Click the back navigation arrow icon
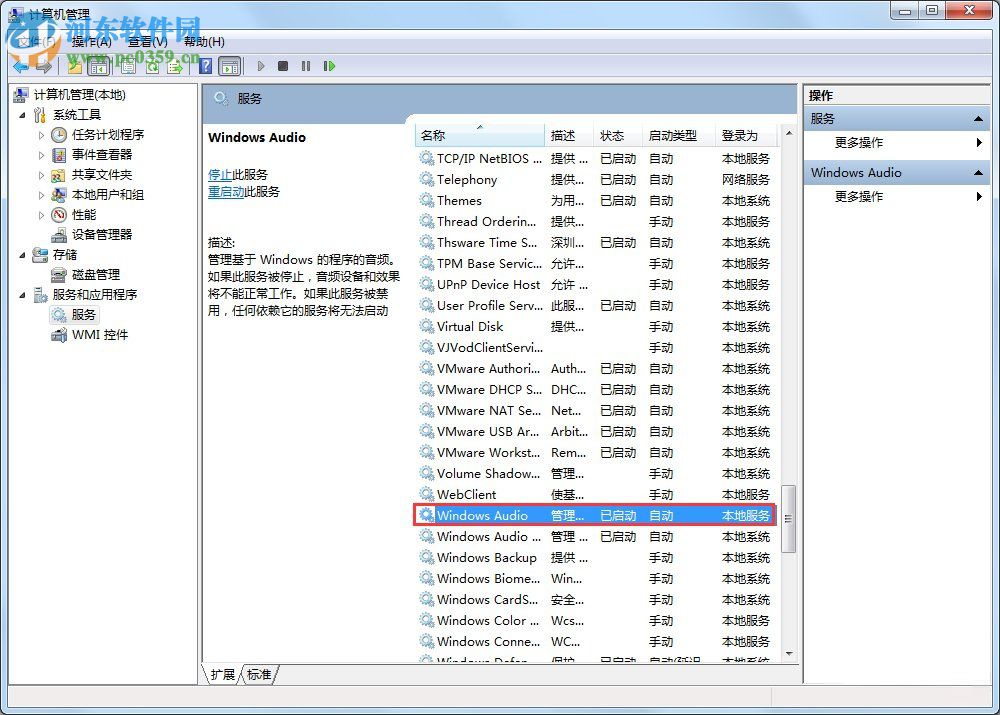Viewport: 1000px width, 715px height. pyautogui.click(x=20, y=66)
